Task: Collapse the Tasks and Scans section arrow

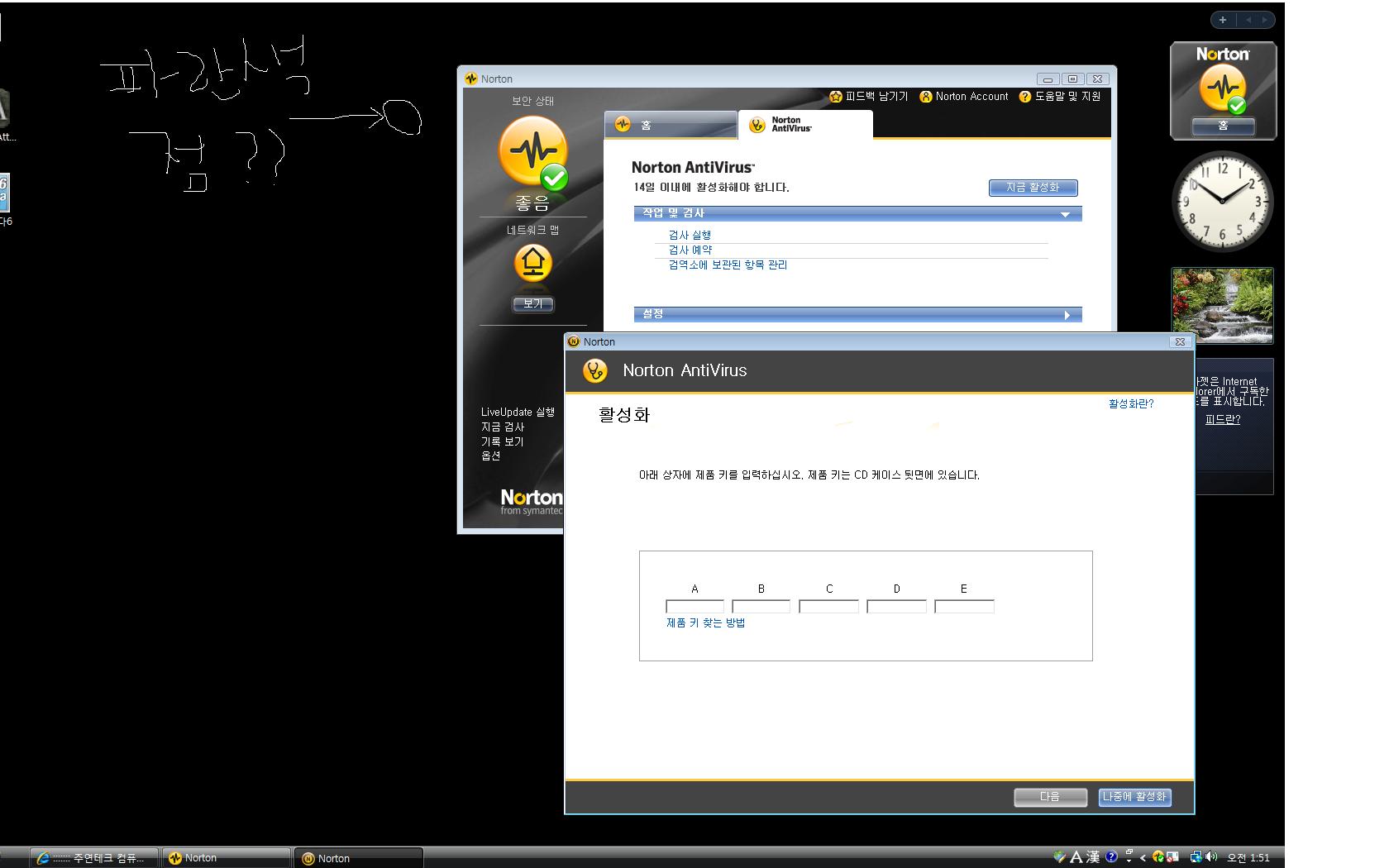Action: (x=1066, y=215)
